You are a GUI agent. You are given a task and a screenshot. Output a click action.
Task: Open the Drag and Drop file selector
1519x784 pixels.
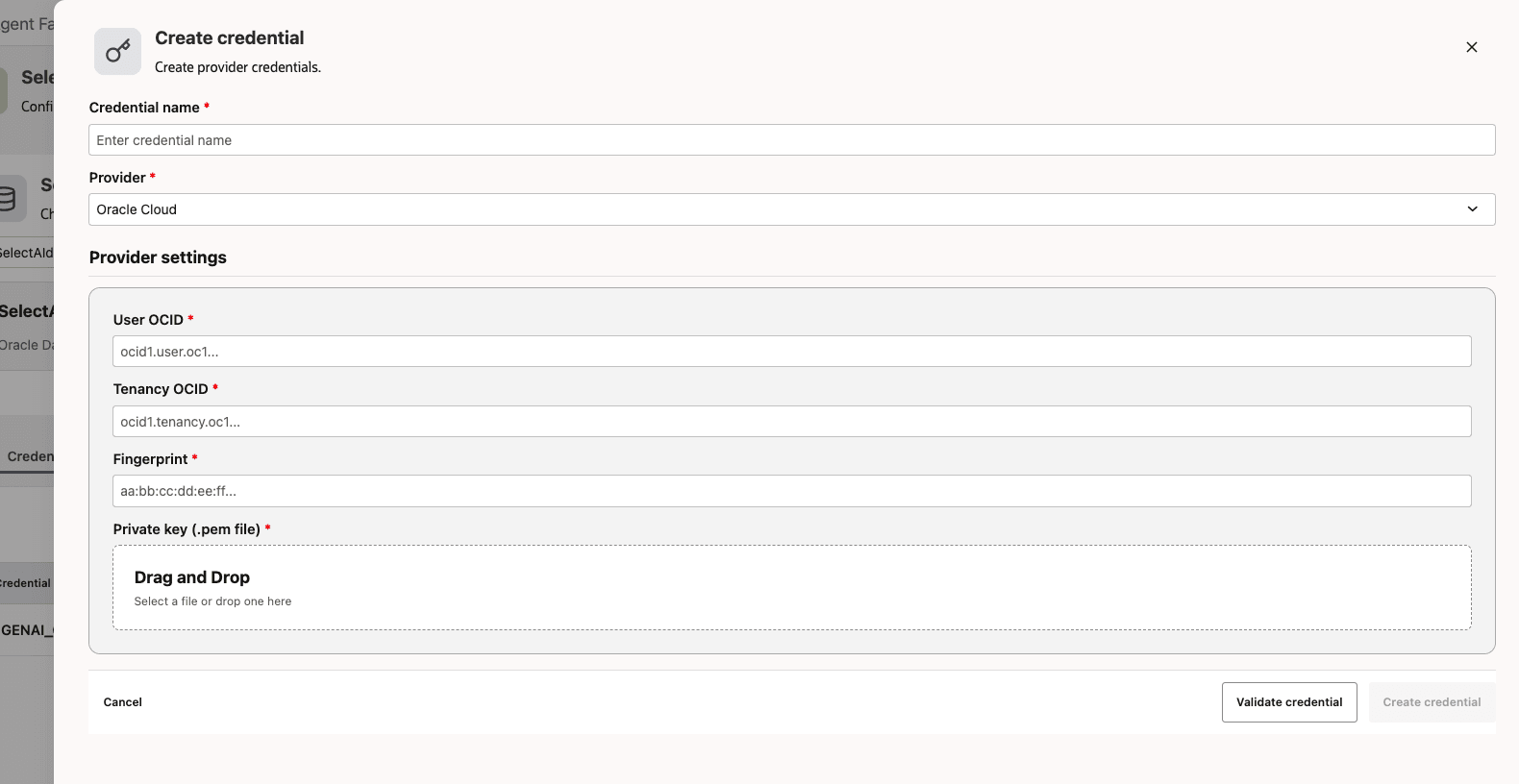point(792,586)
